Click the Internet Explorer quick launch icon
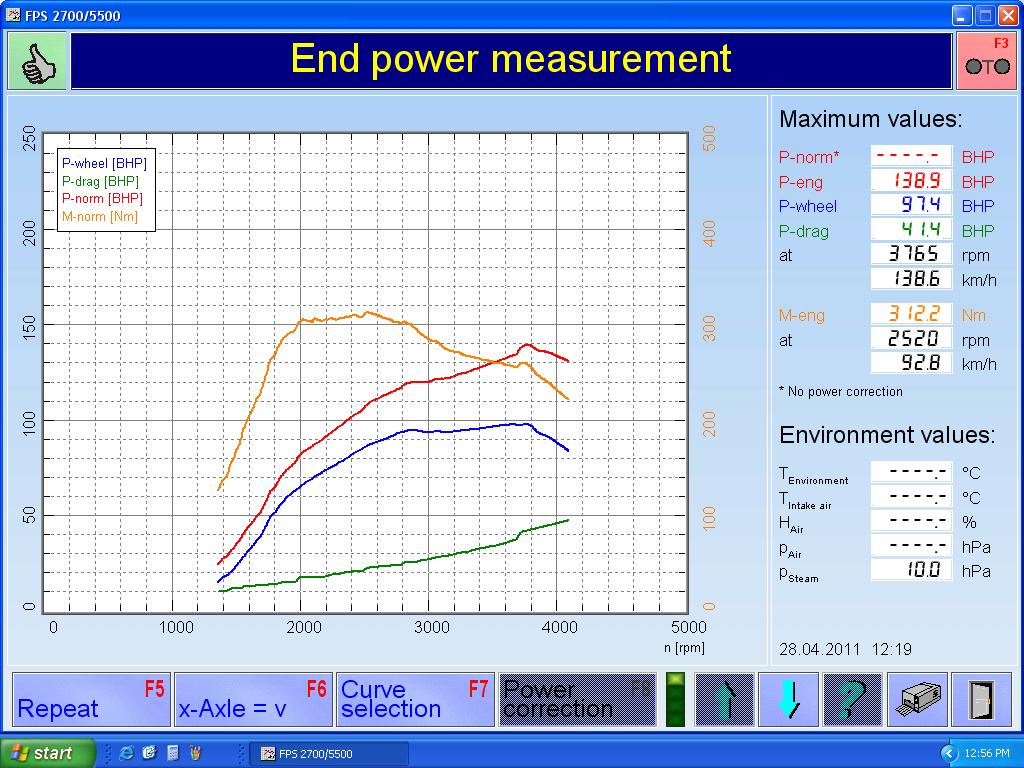The height and width of the screenshot is (768, 1024). [127, 753]
